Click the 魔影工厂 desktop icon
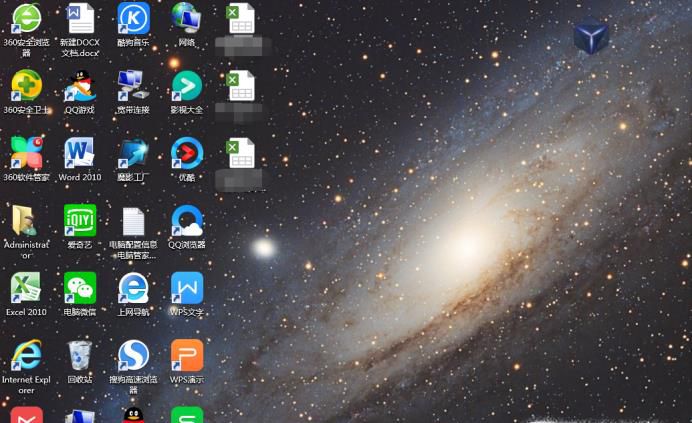The image size is (692, 423). (x=133, y=153)
